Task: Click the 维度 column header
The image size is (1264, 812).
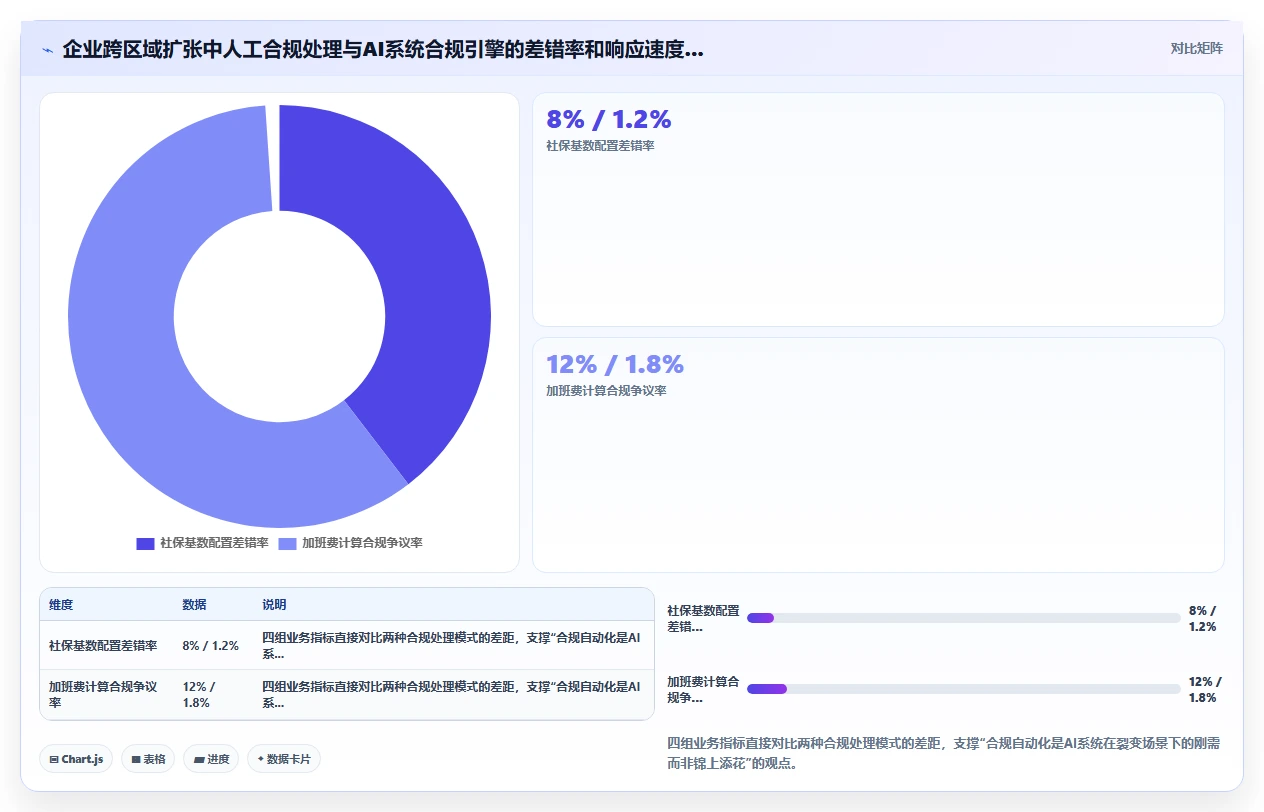Action: (x=61, y=605)
